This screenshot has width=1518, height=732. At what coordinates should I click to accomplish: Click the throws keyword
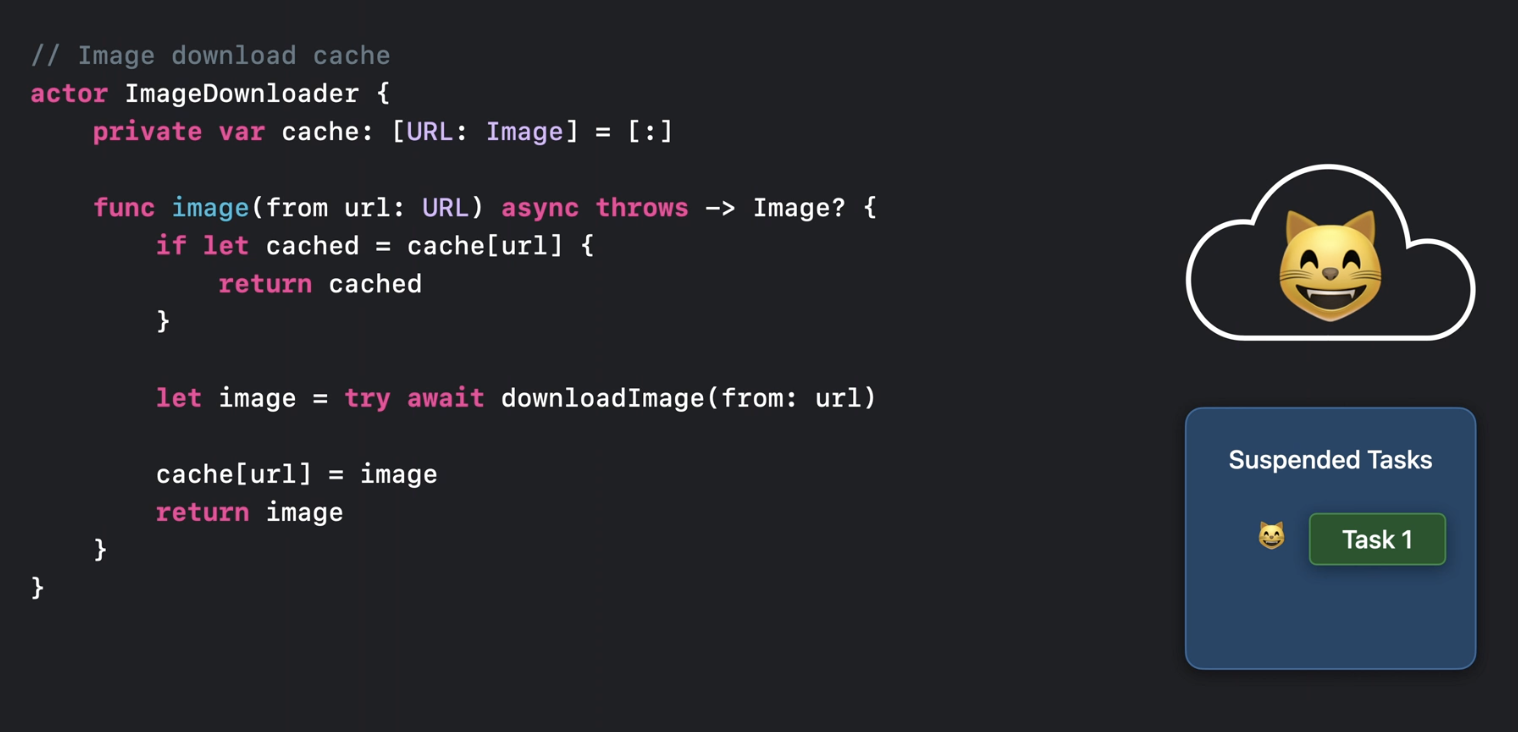[642, 207]
